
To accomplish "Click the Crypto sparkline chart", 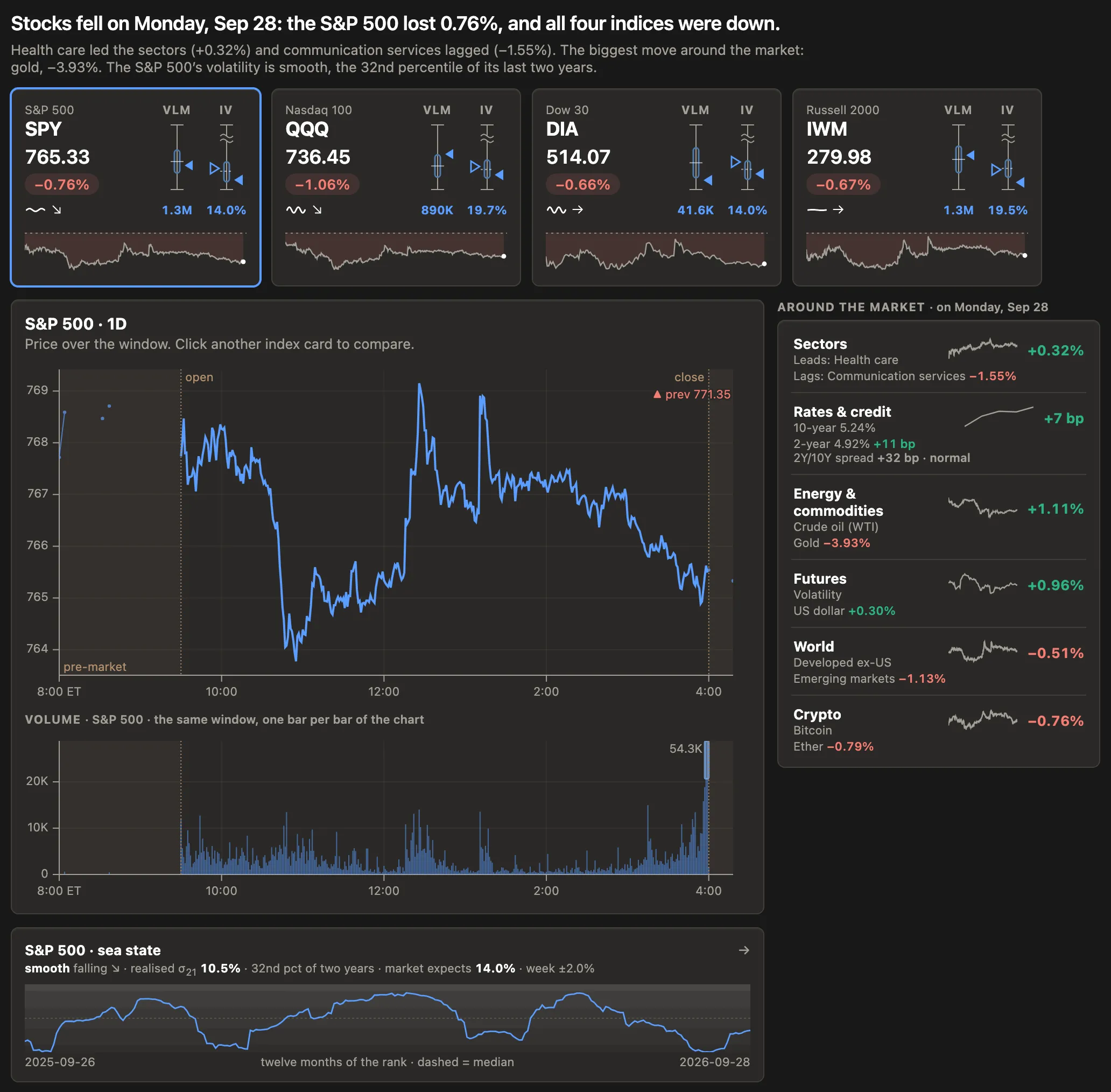I will coord(982,719).
